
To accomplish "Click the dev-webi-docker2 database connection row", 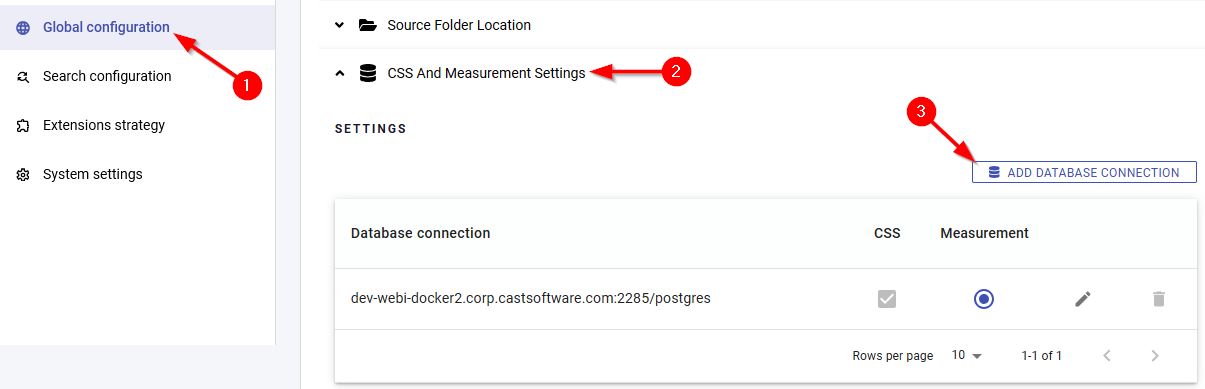I will [765, 299].
